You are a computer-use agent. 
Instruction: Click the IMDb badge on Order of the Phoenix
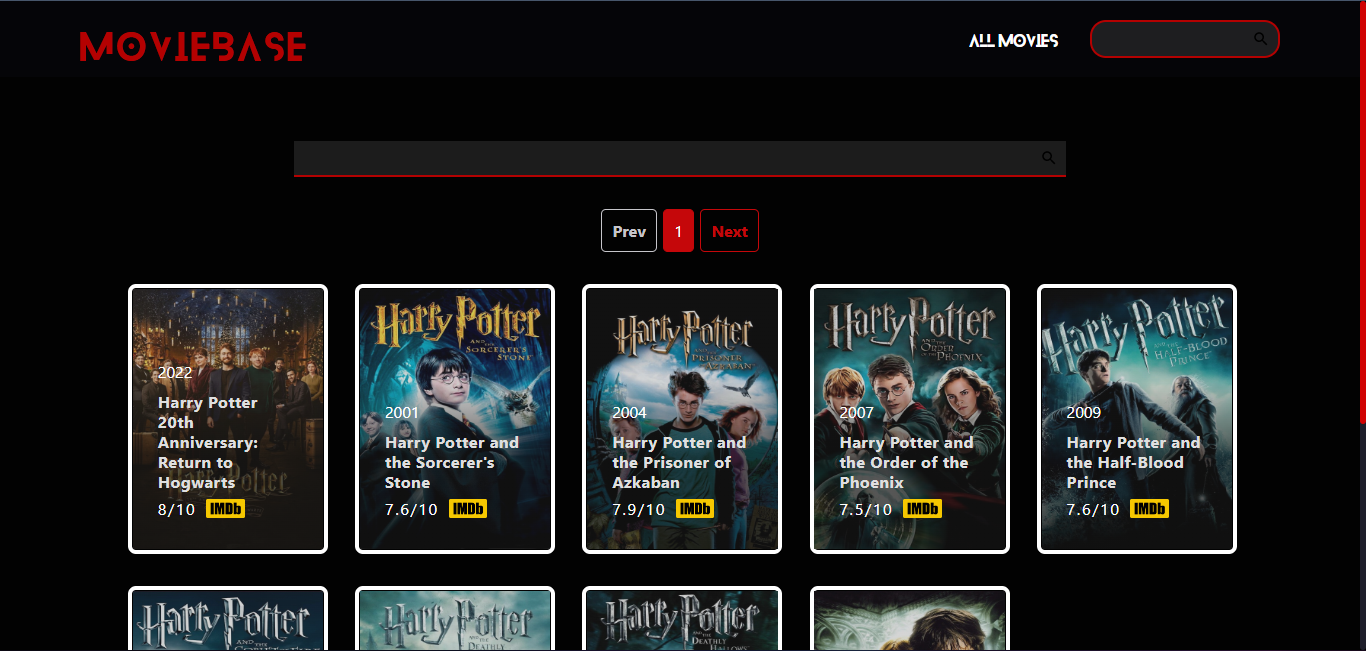[x=923, y=508]
